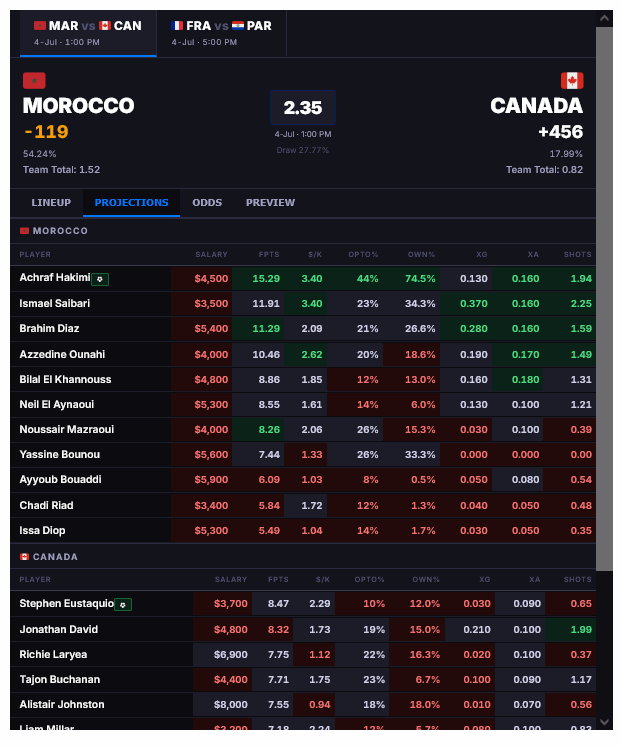Sort Canada table by XA column
Image resolution: width=622 pixels, height=748 pixels.
click(x=535, y=580)
